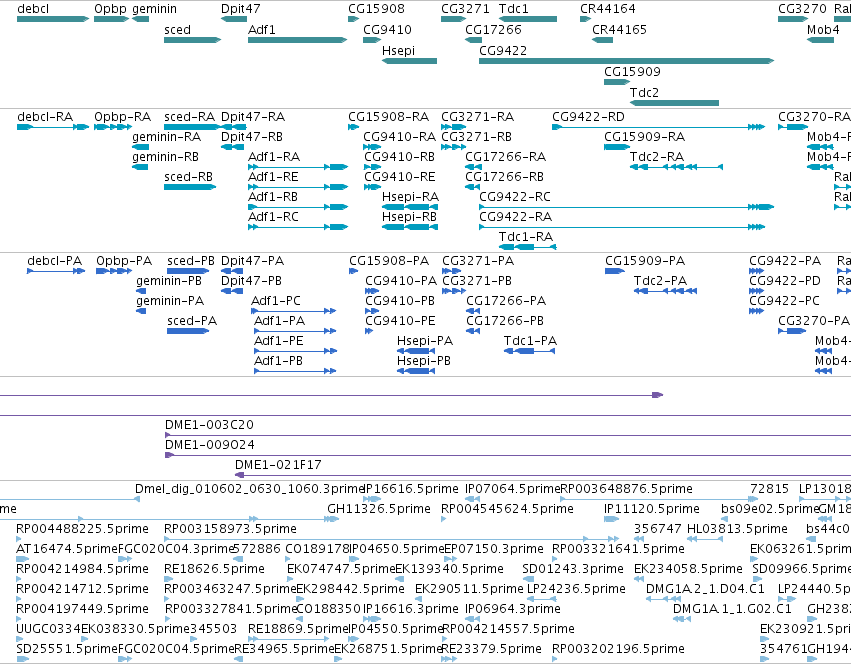Click the Tdc2 gene feature
The image size is (851, 664).
674,103
